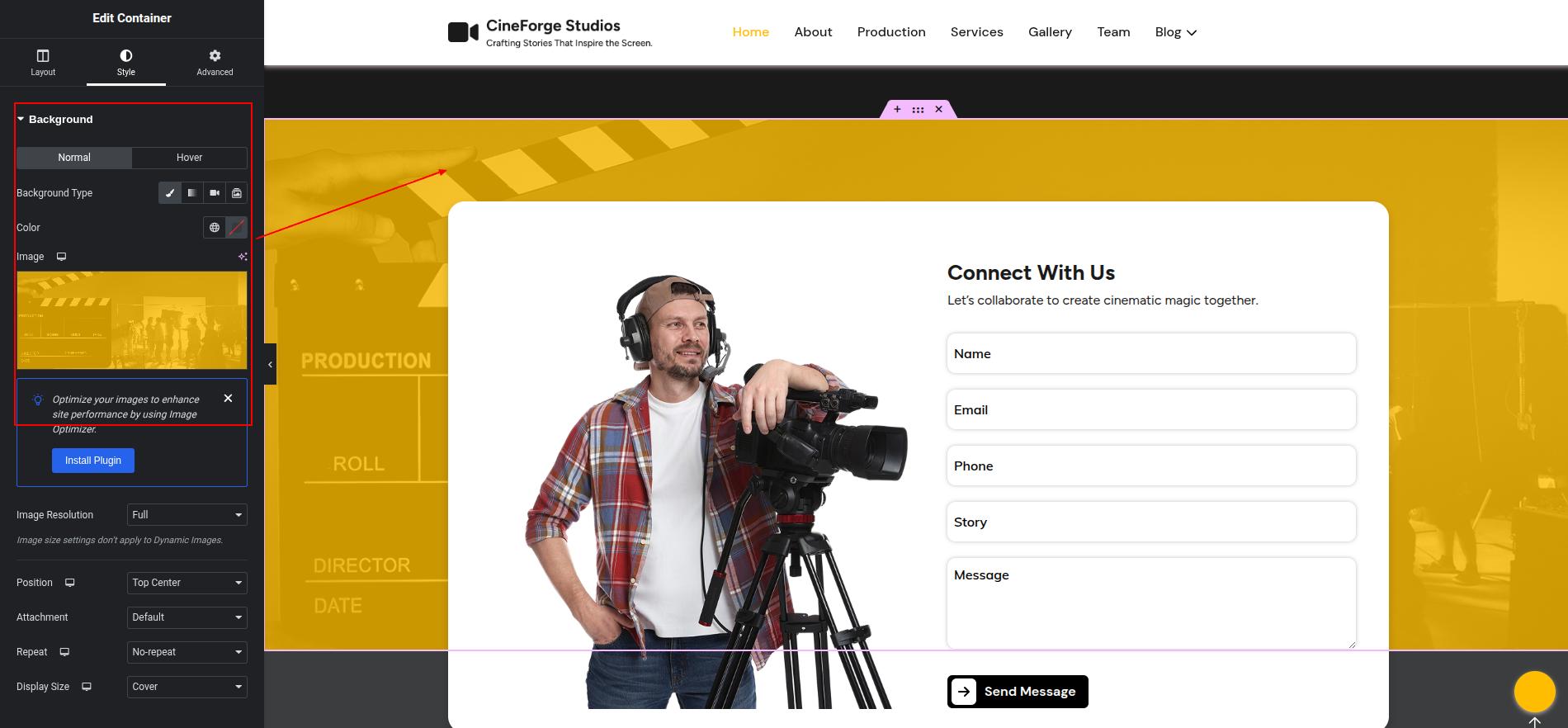Screen dimensions: 1568x728
Task: Open the Layout tab
Action: tap(43, 62)
